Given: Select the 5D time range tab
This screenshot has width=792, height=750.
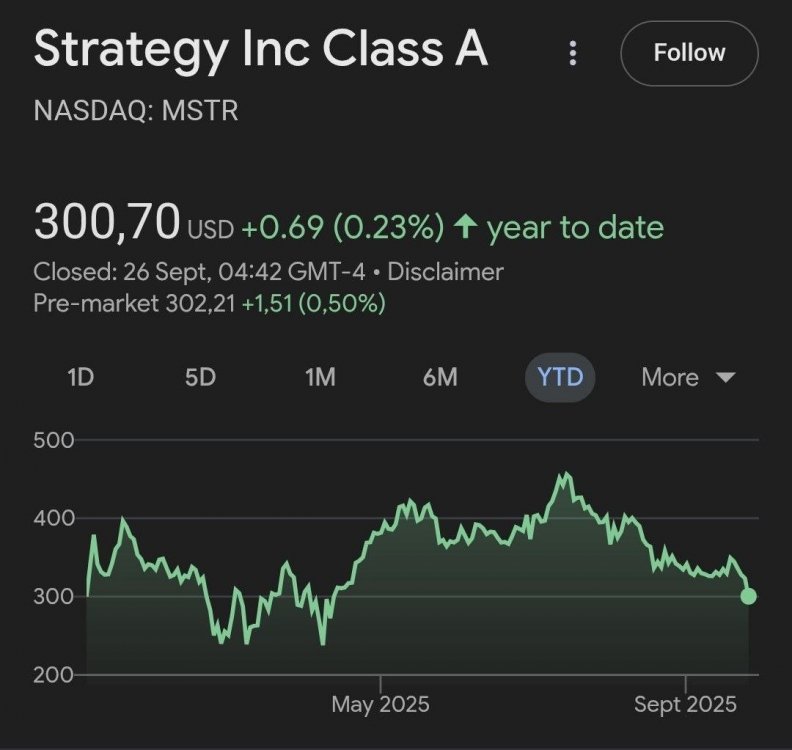Looking at the screenshot, I should (x=200, y=377).
